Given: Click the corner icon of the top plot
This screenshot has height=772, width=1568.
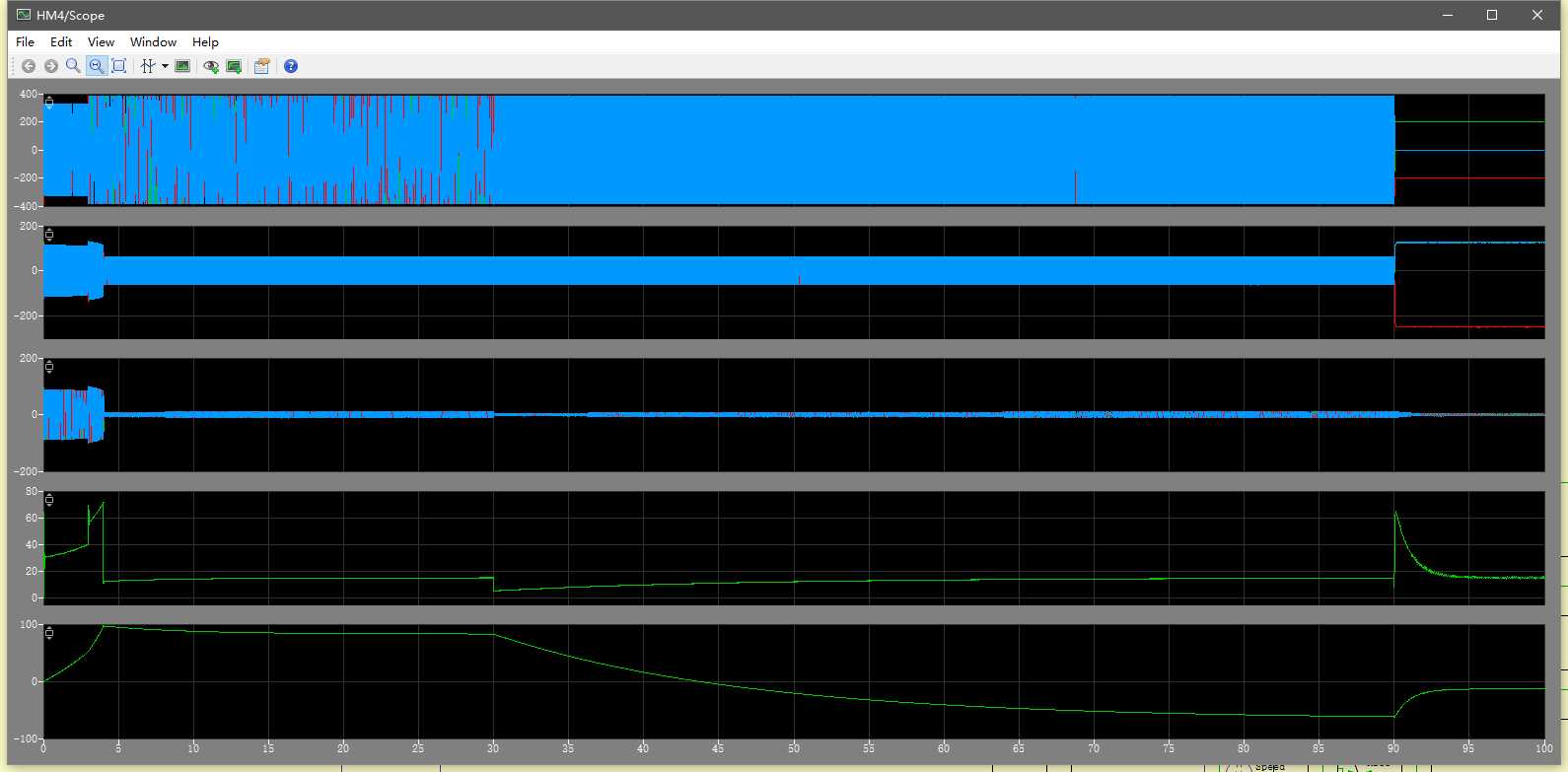Looking at the screenshot, I should 49,103.
